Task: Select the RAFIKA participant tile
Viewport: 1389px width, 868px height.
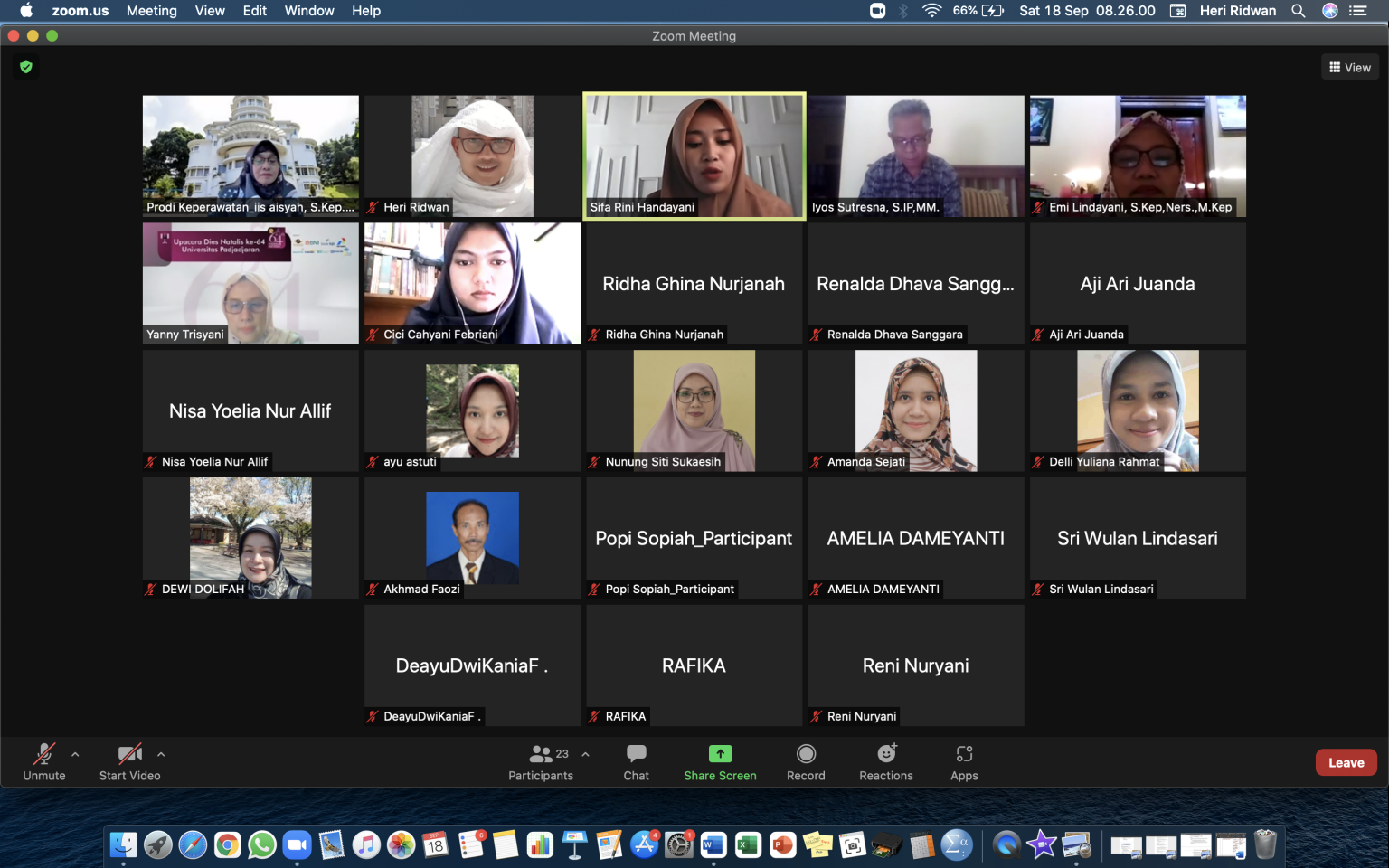Action: click(694, 665)
